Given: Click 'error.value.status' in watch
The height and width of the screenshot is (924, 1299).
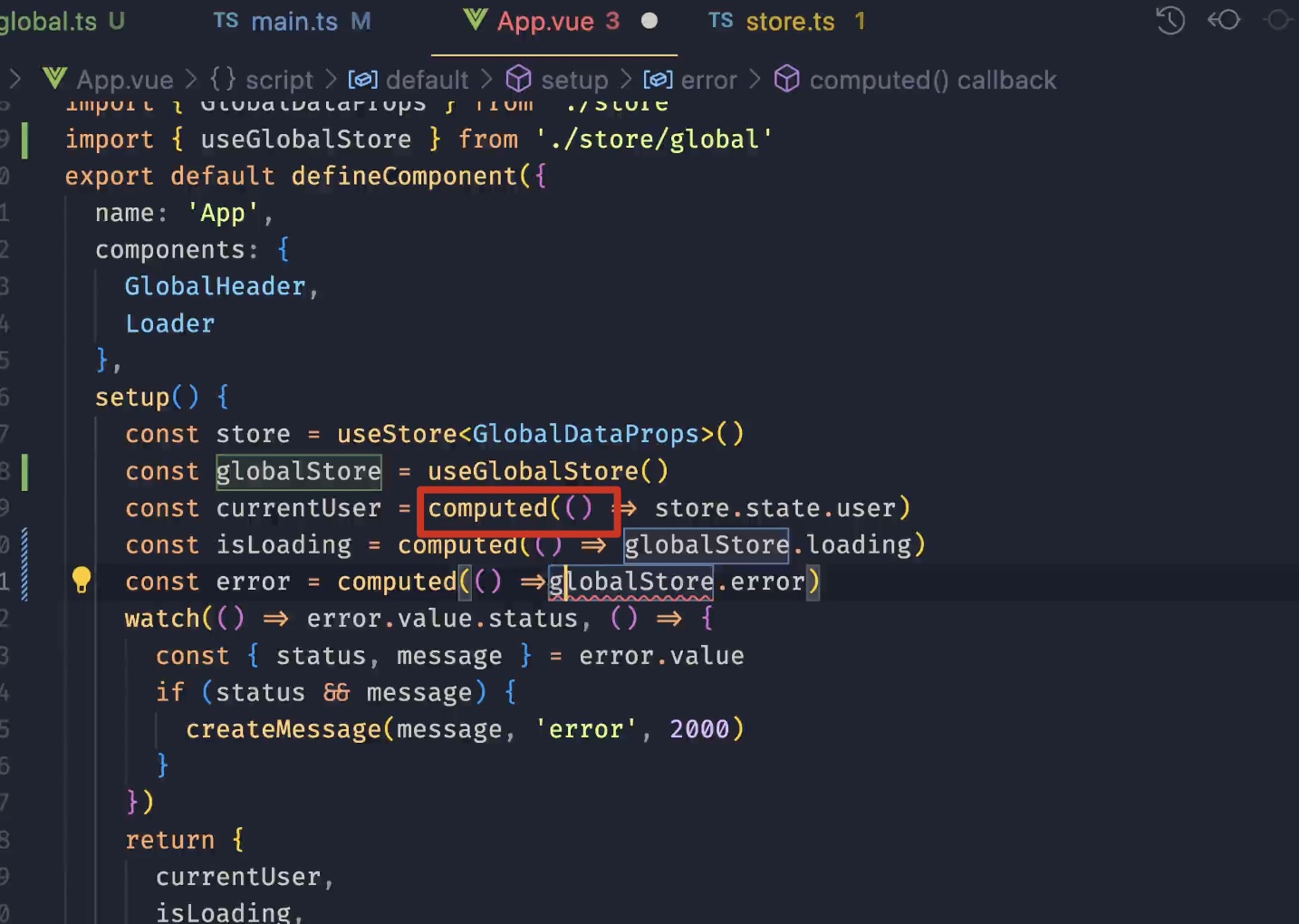Looking at the screenshot, I should coord(442,619).
